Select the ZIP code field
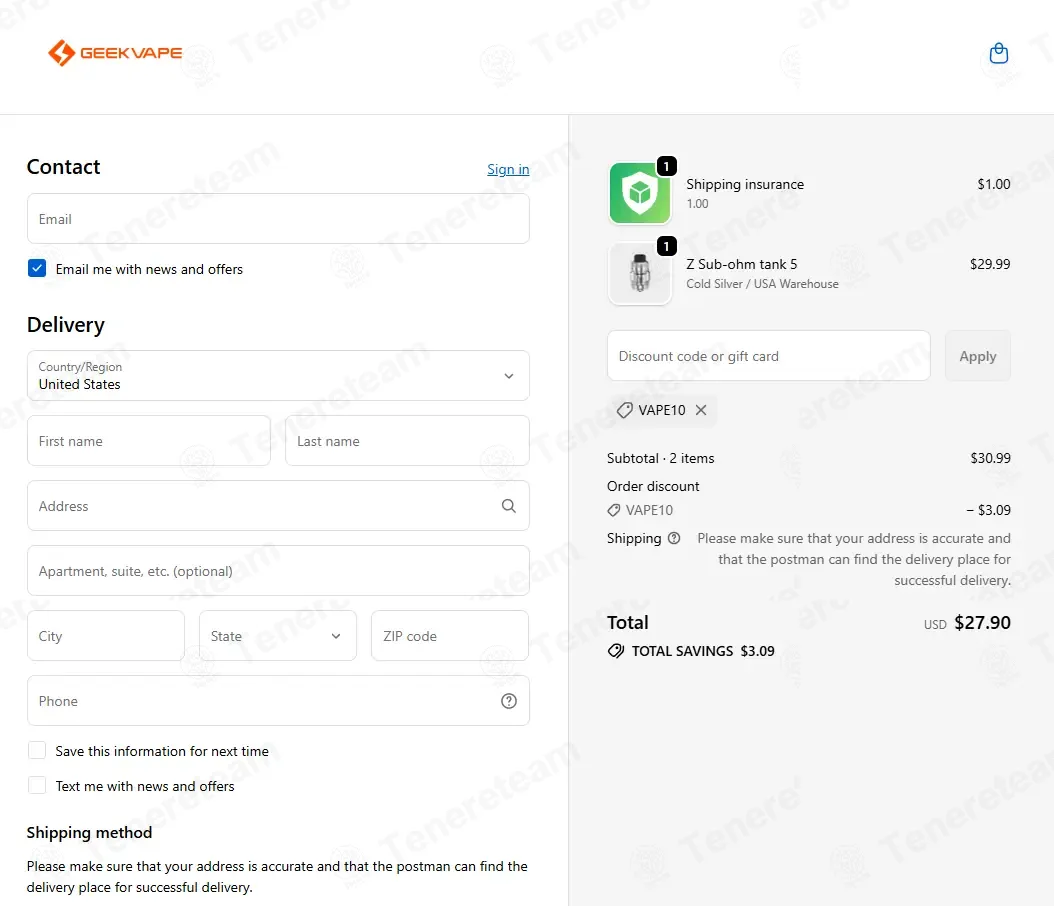 (450, 636)
